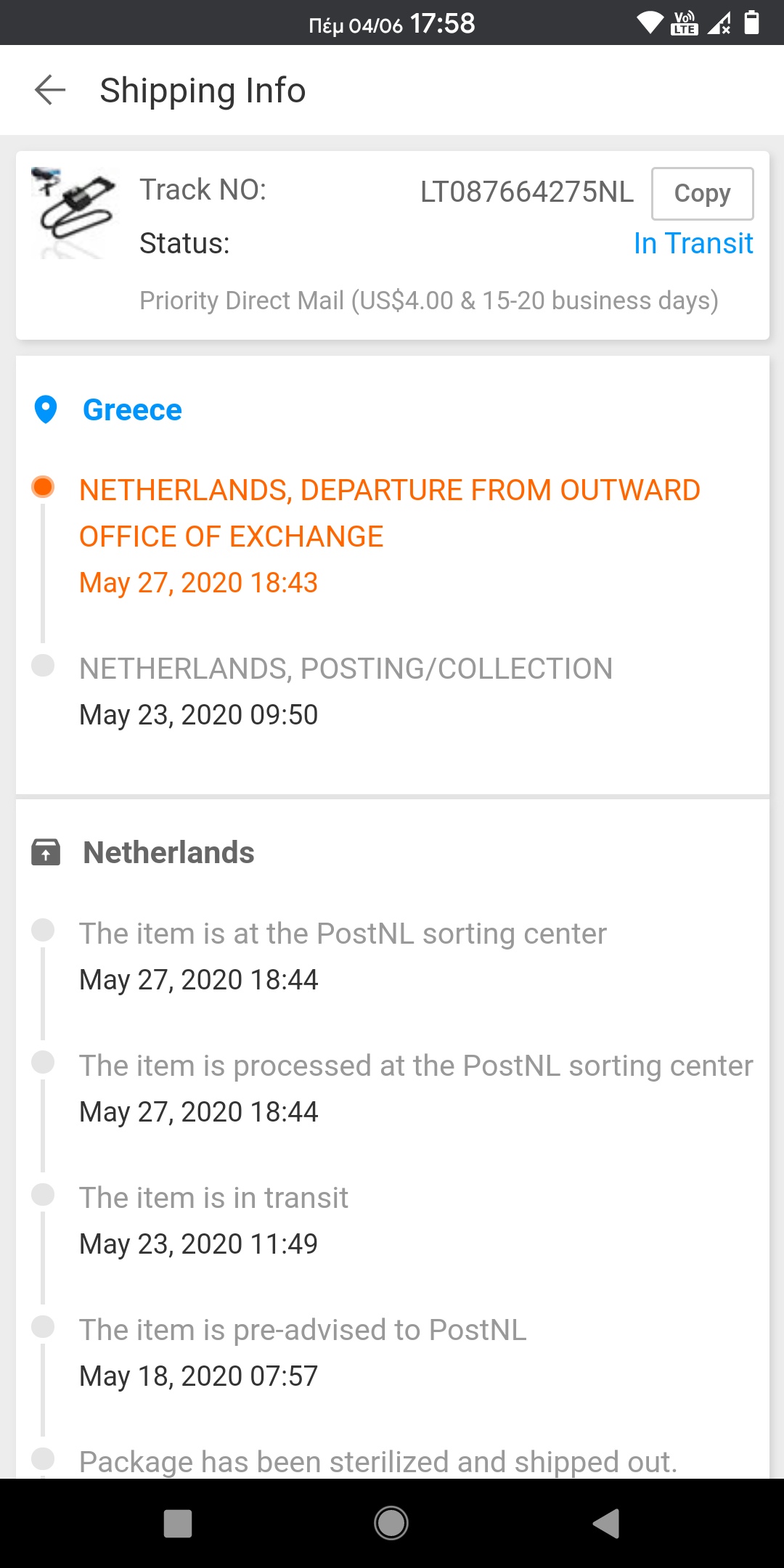Tap the Wi-Fi icon in status bar

(x=650, y=23)
